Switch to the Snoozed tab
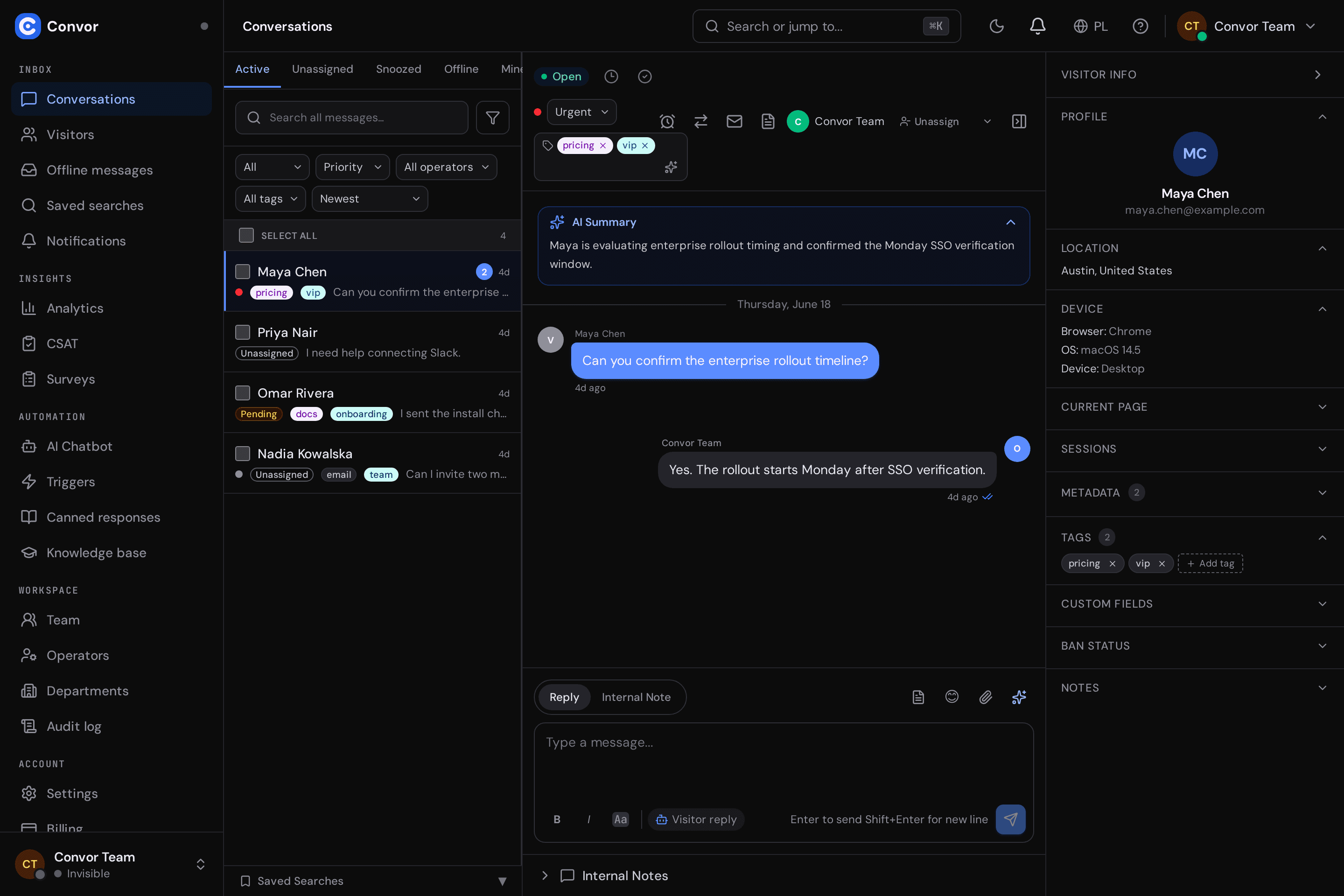The height and width of the screenshot is (896, 1344). (x=398, y=69)
